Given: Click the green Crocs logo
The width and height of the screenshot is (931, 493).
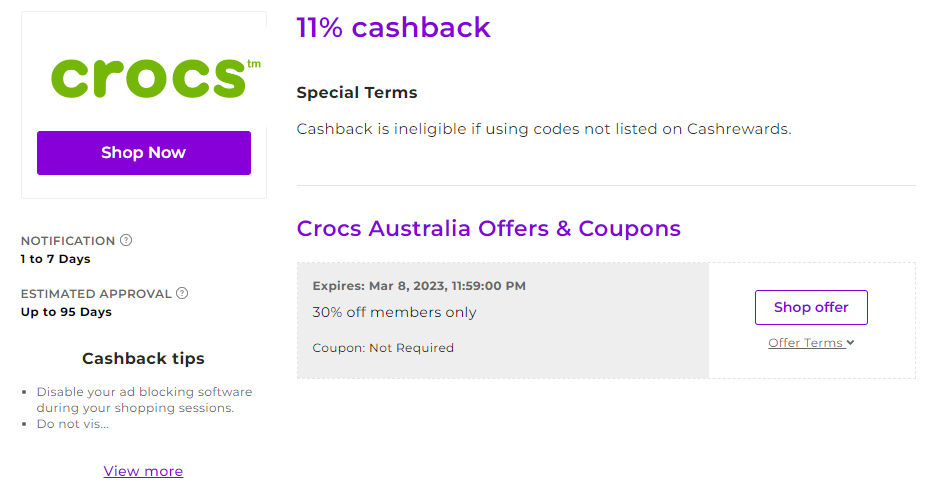Looking at the screenshot, I should coord(156,78).
